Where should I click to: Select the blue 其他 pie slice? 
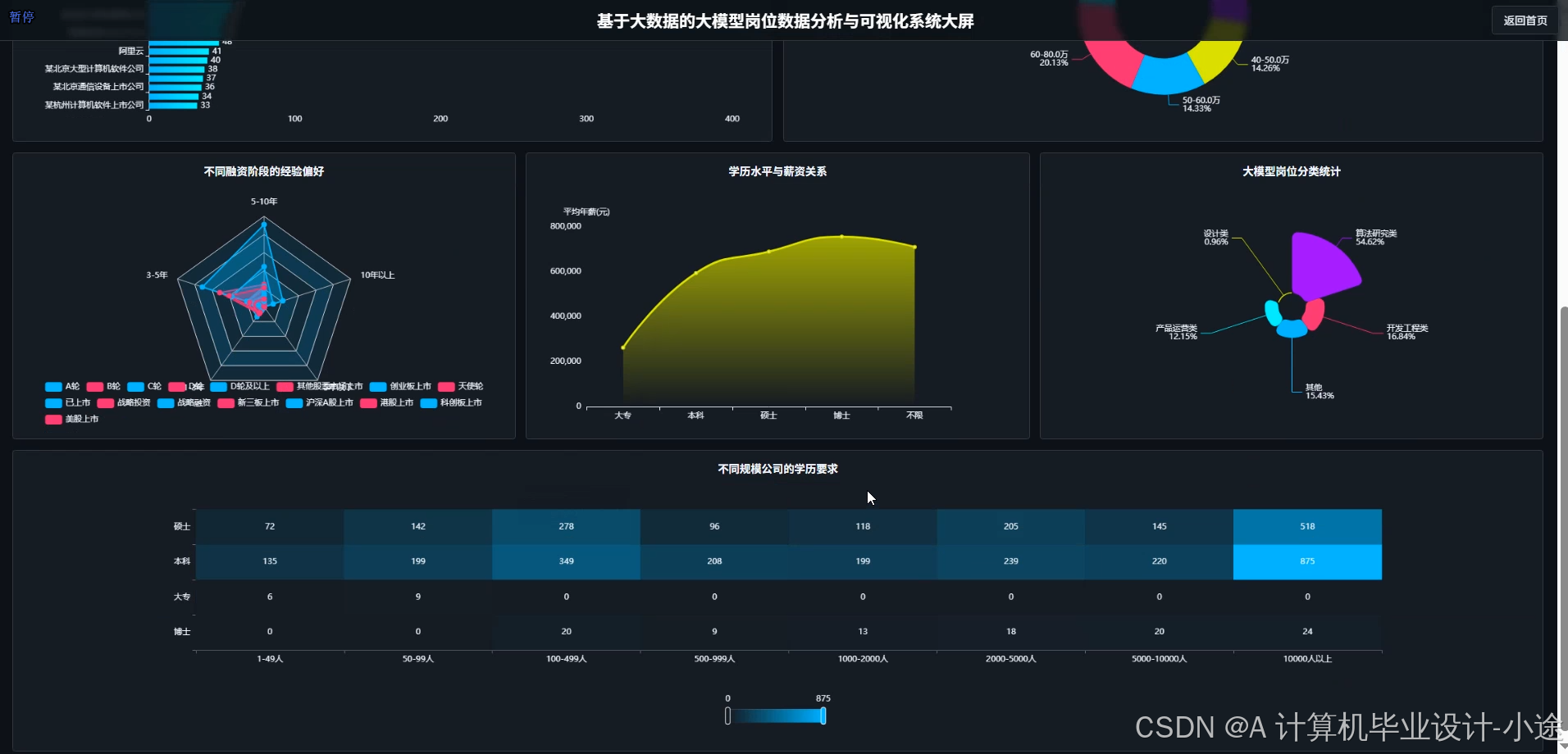(x=1292, y=329)
